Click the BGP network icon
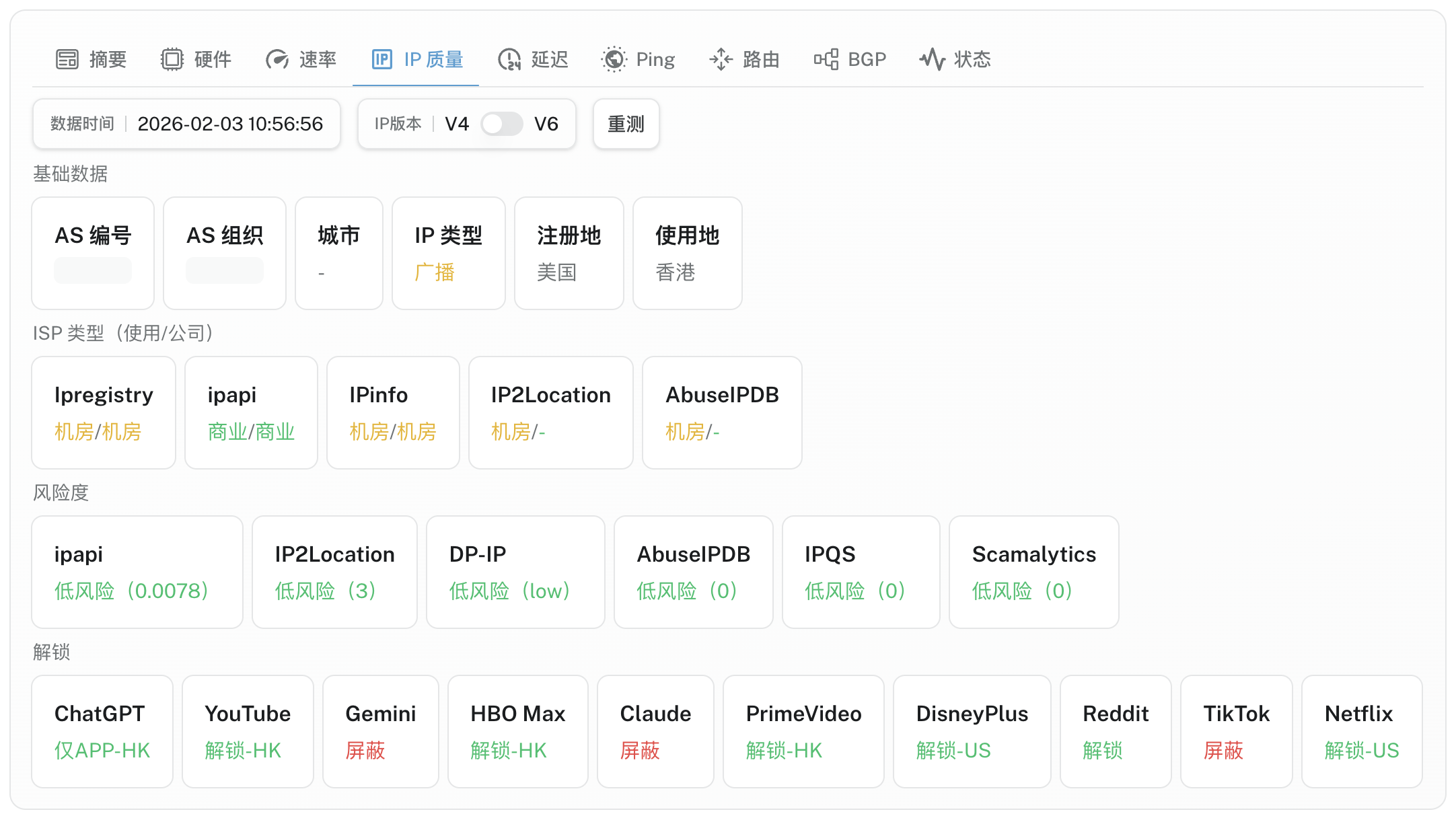1456x818 pixels. click(826, 59)
